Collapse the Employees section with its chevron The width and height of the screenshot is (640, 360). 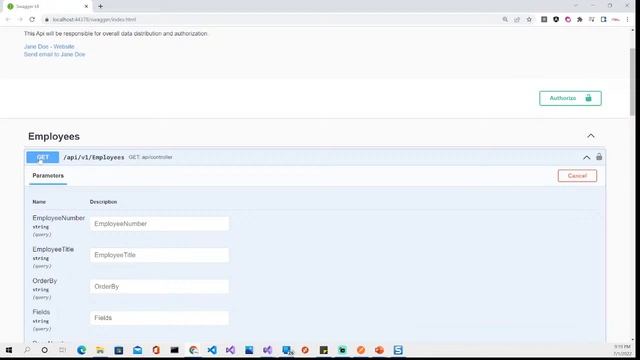tap(591, 136)
